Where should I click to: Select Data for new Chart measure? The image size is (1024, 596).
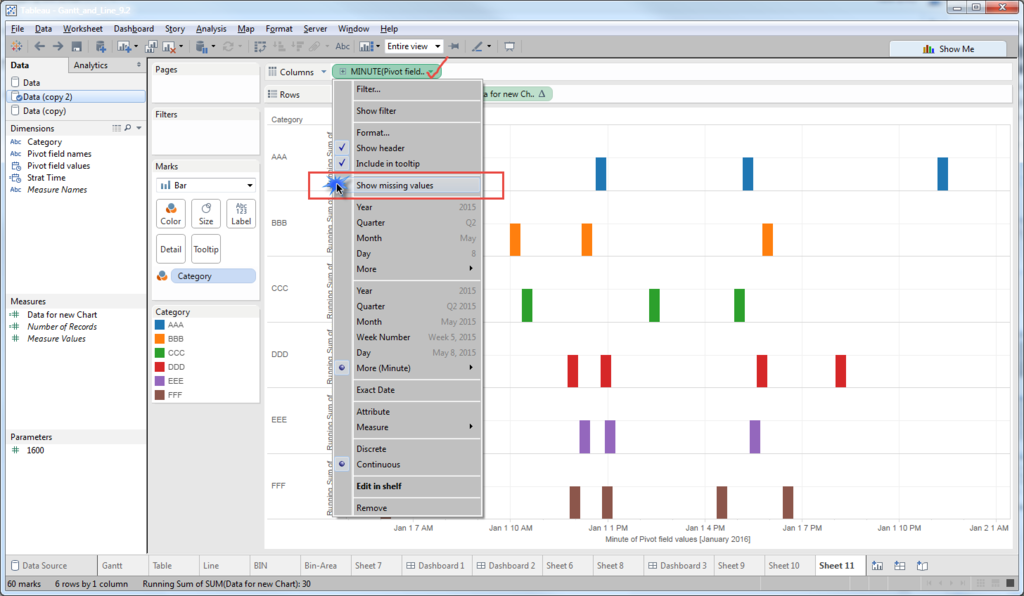tap(61, 315)
